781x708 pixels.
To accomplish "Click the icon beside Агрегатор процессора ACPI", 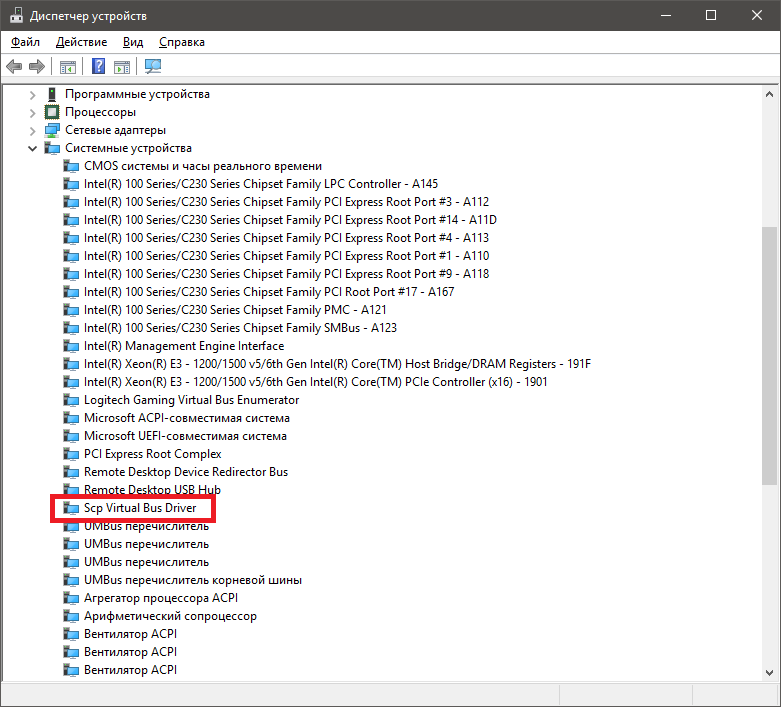I will tap(71, 598).
